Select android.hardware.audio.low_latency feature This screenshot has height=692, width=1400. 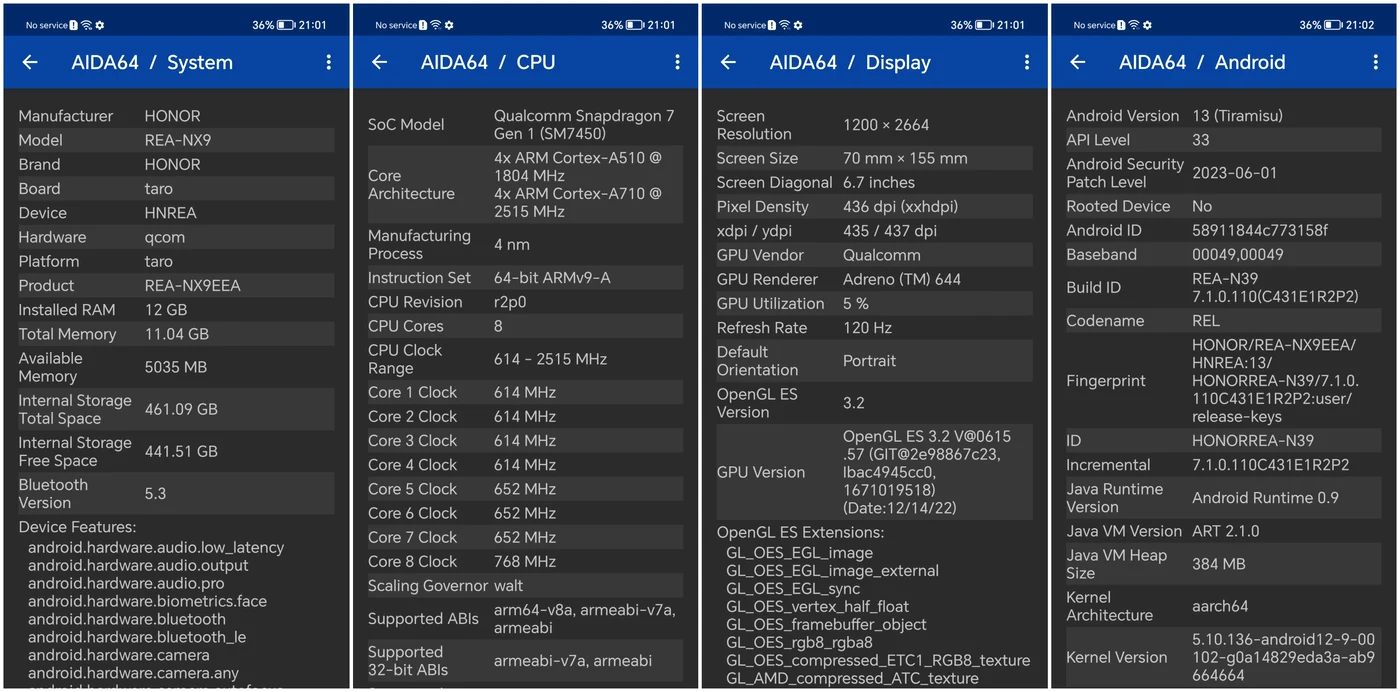coord(156,547)
